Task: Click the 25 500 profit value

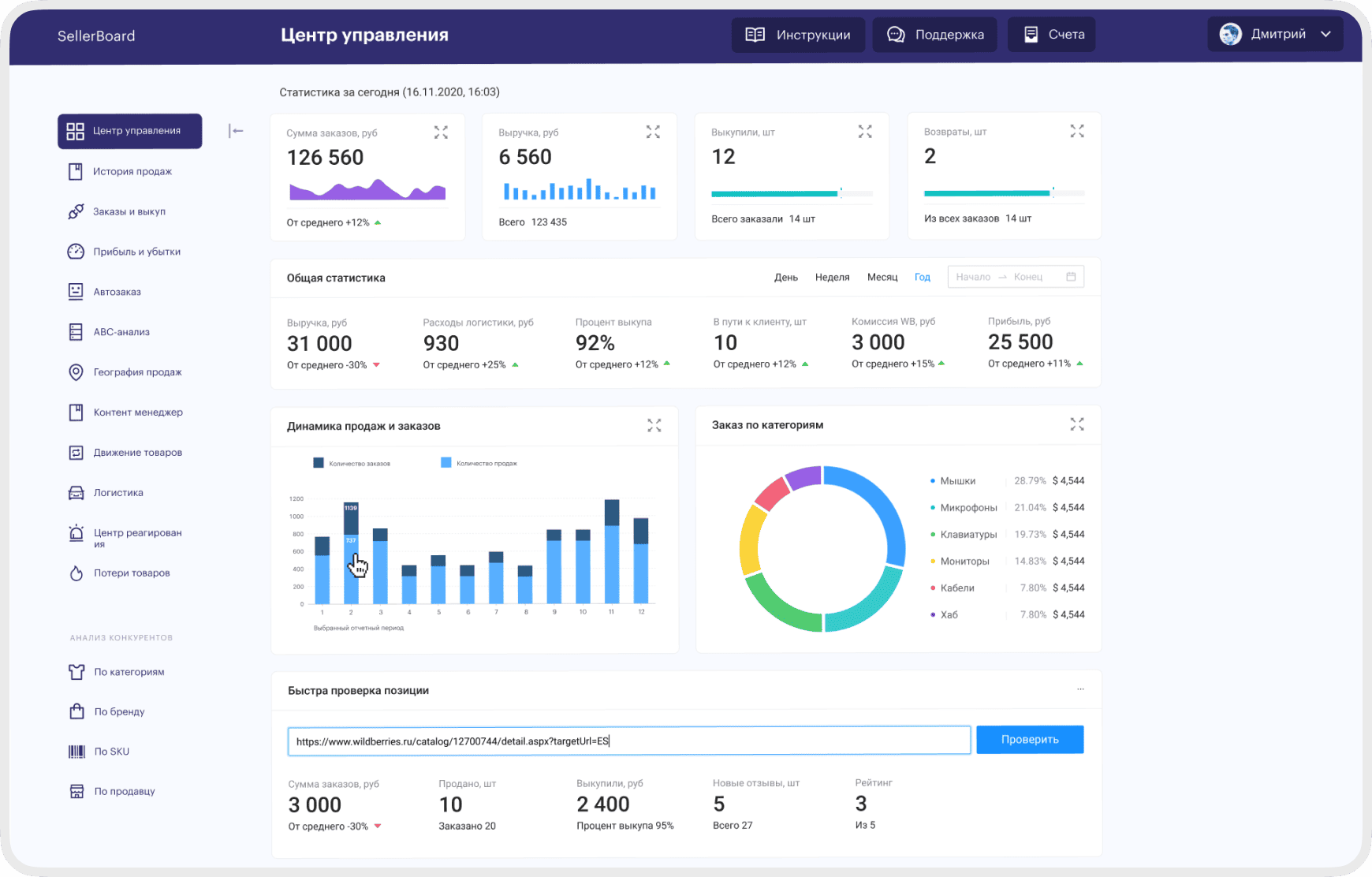Action: pos(1020,342)
